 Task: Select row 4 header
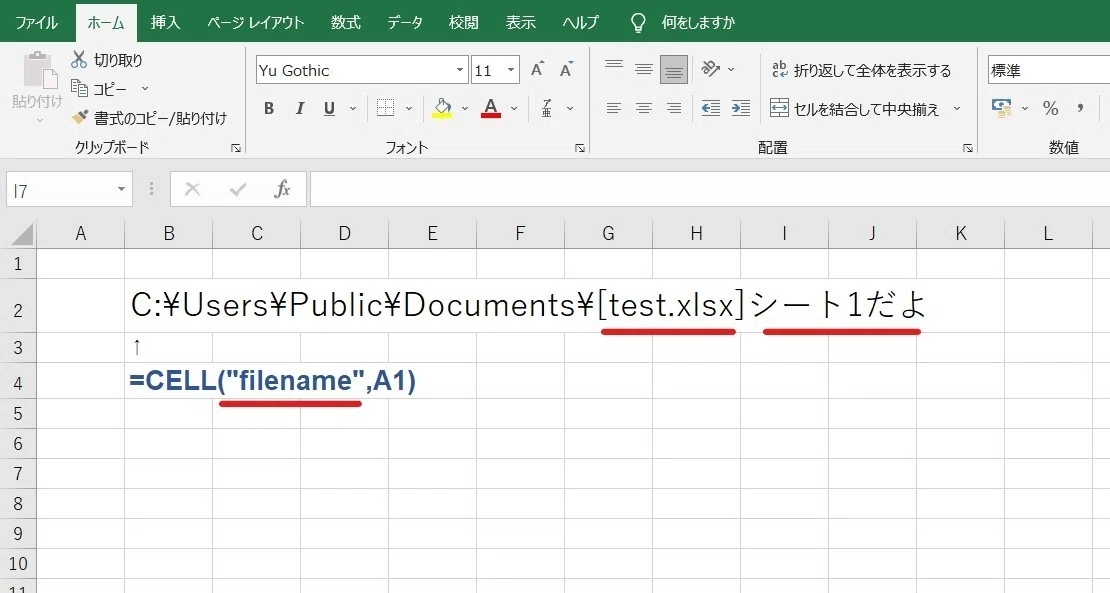coord(18,383)
